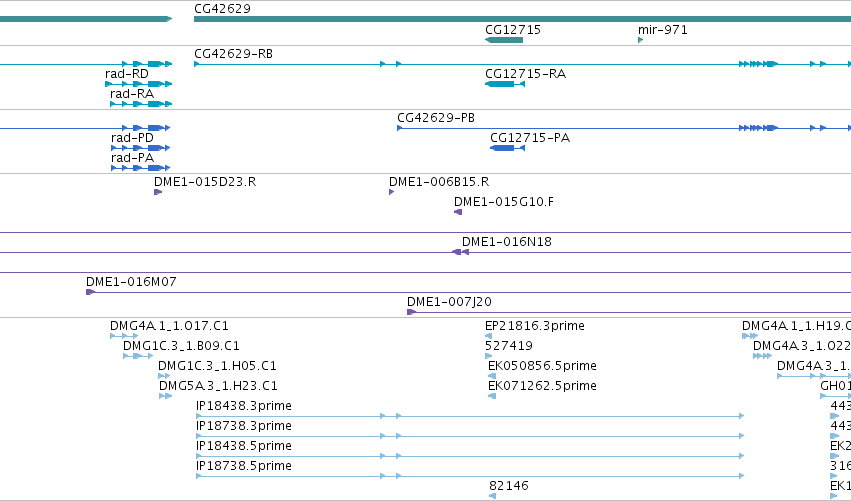Open the CG42629-RB transcript label
This screenshot has height=501, width=851.
(233, 54)
